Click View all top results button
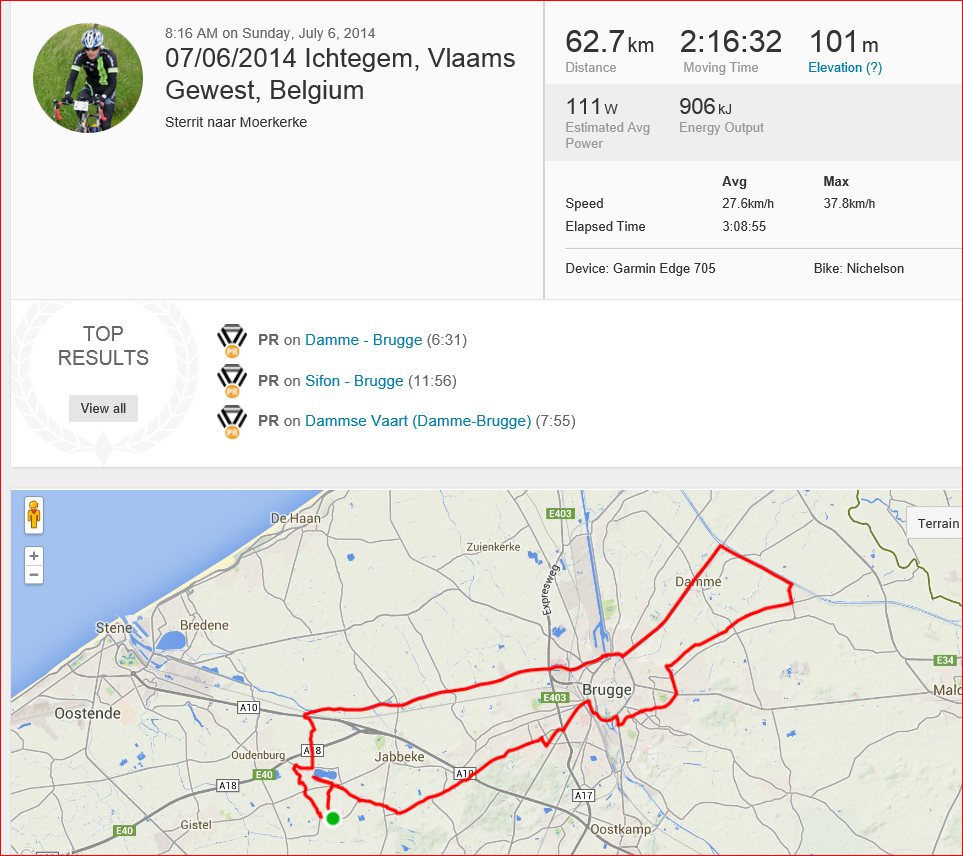 pos(103,408)
